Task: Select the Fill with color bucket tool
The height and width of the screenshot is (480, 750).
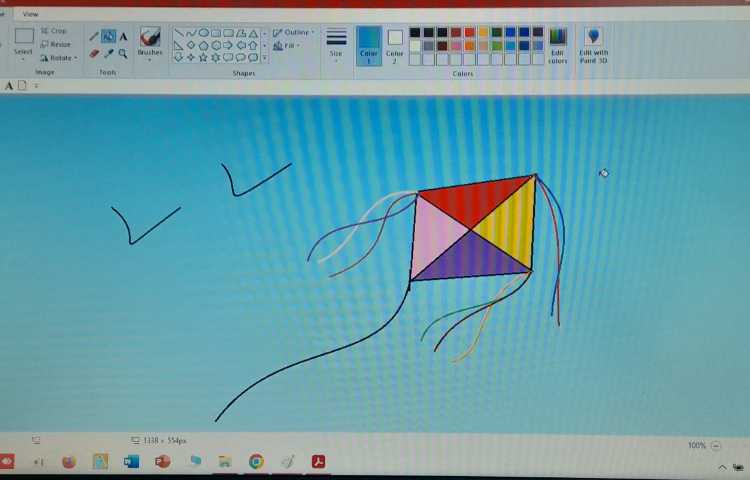Action: [108, 37]
